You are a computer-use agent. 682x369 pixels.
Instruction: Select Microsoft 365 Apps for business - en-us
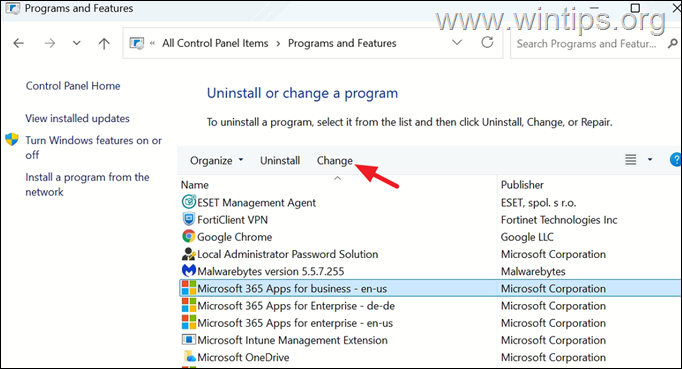coord(292,288)
